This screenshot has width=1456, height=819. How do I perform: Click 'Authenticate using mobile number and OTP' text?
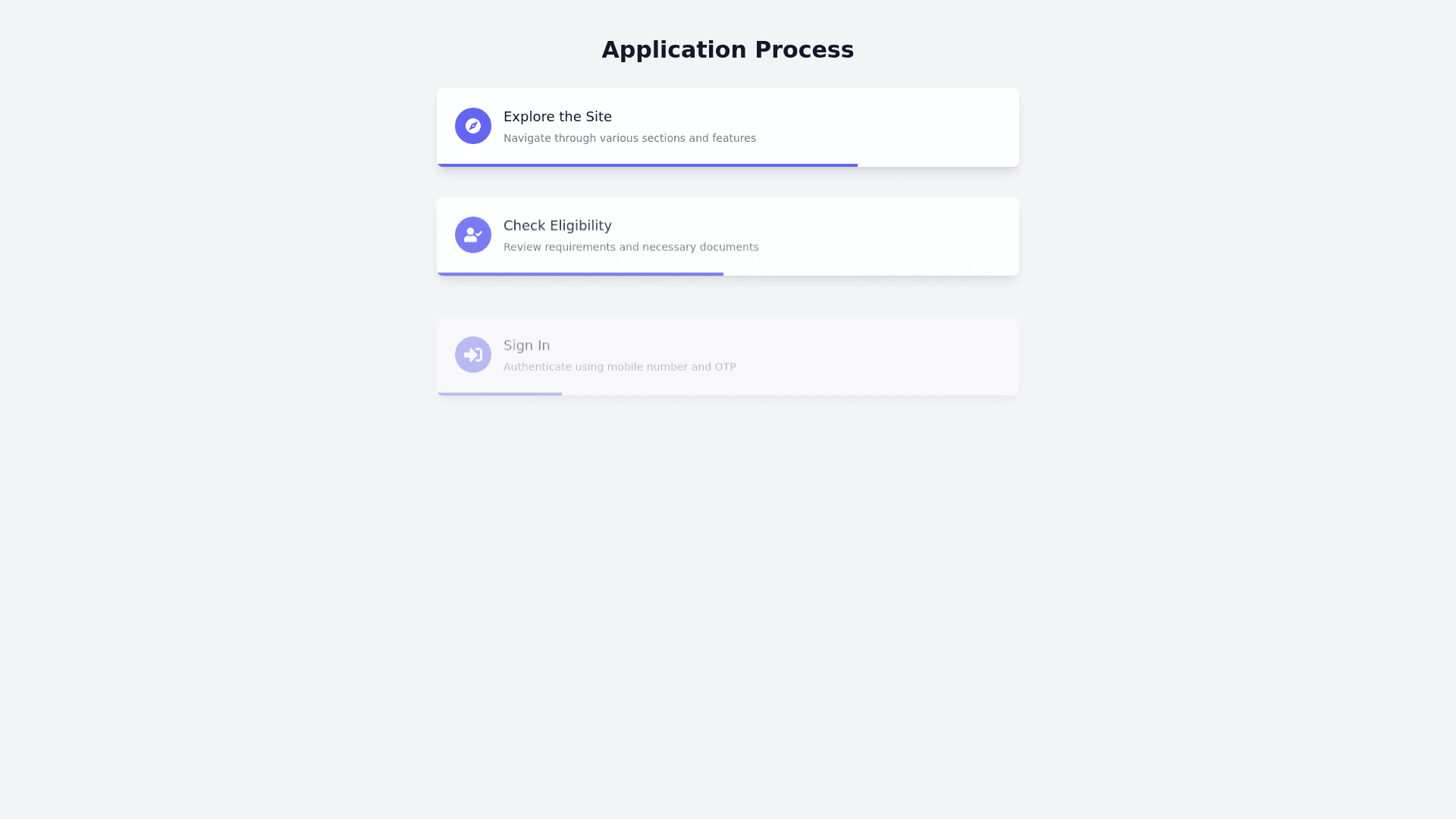point(620,367)
